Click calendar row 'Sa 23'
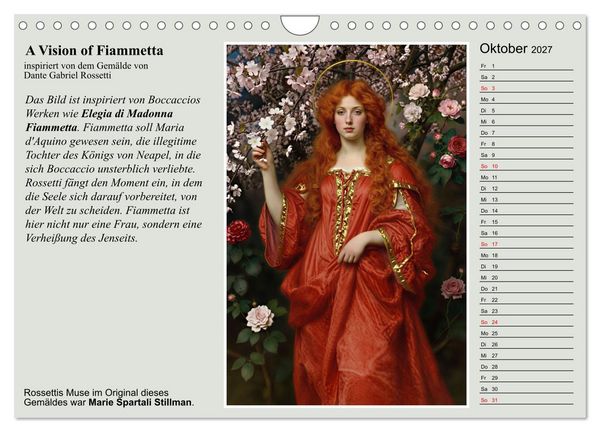 click(527, 311)
